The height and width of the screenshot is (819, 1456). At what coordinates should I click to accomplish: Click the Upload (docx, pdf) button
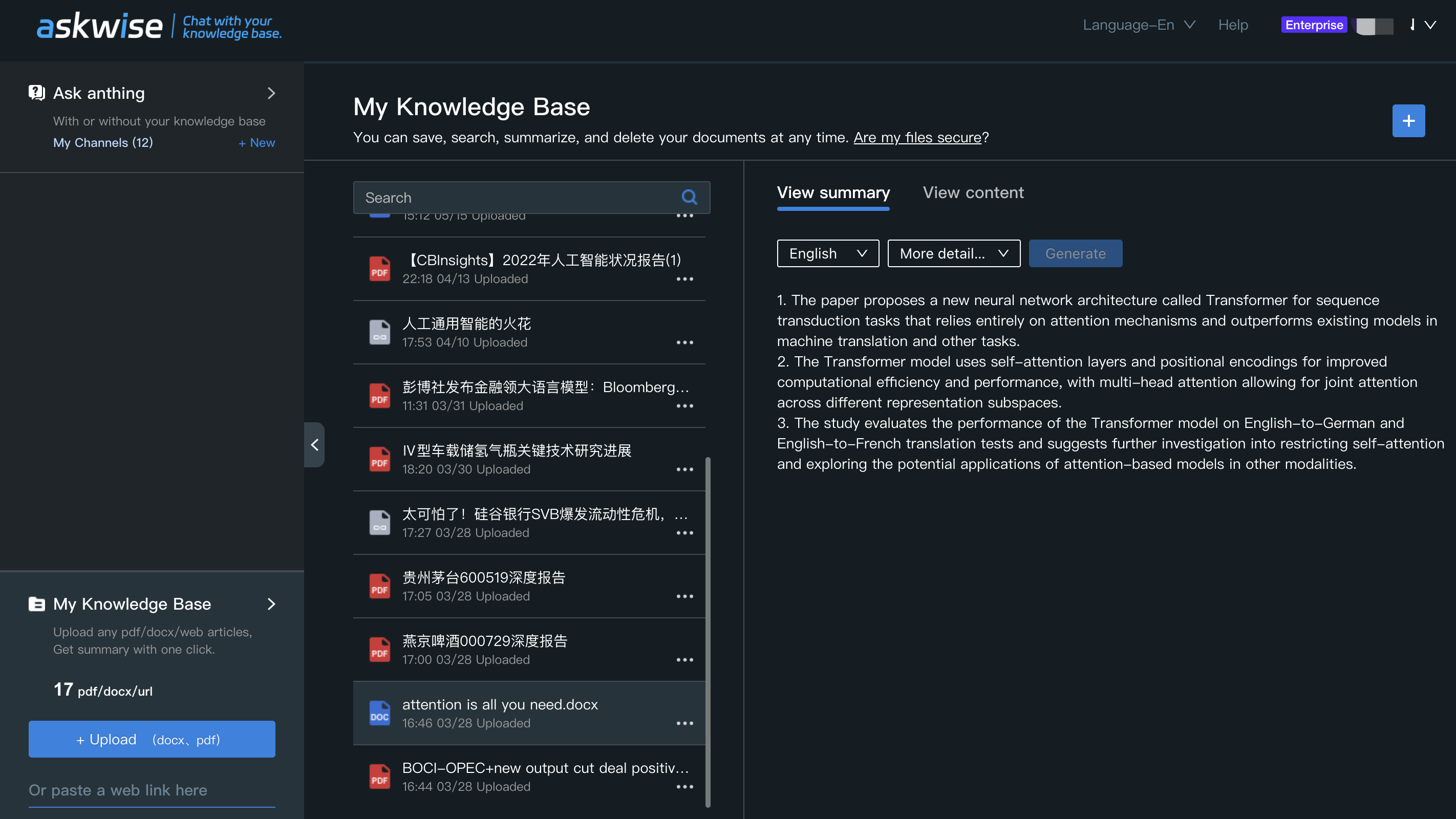coord(152,739)
